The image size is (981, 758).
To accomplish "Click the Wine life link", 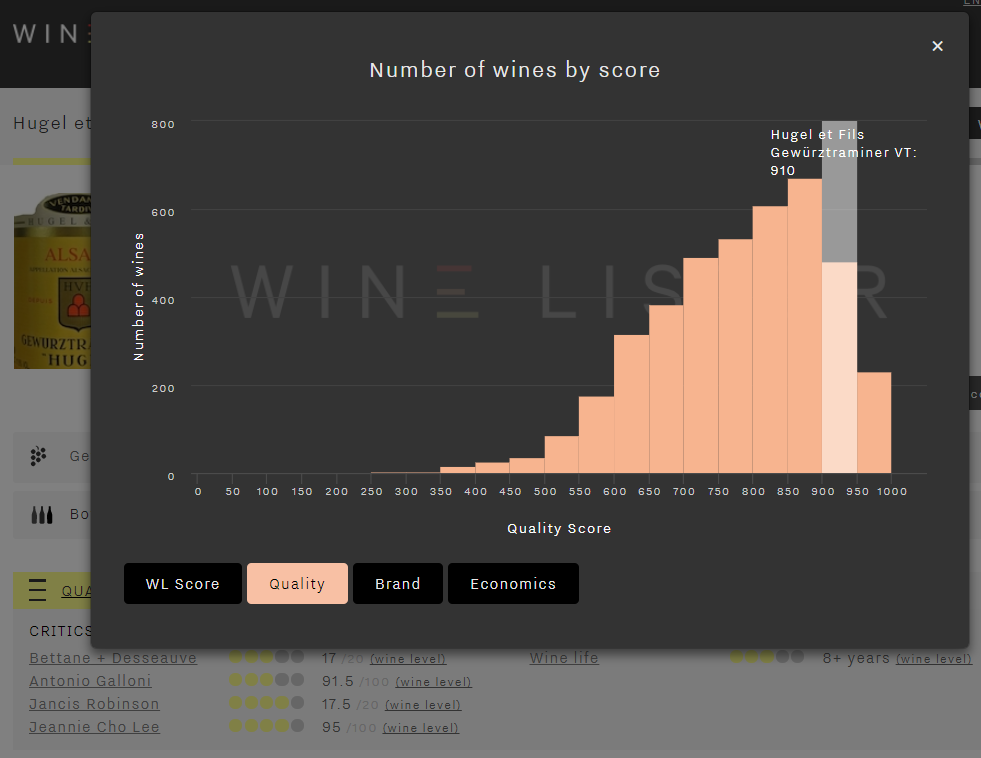I will (x=564, y=658).
